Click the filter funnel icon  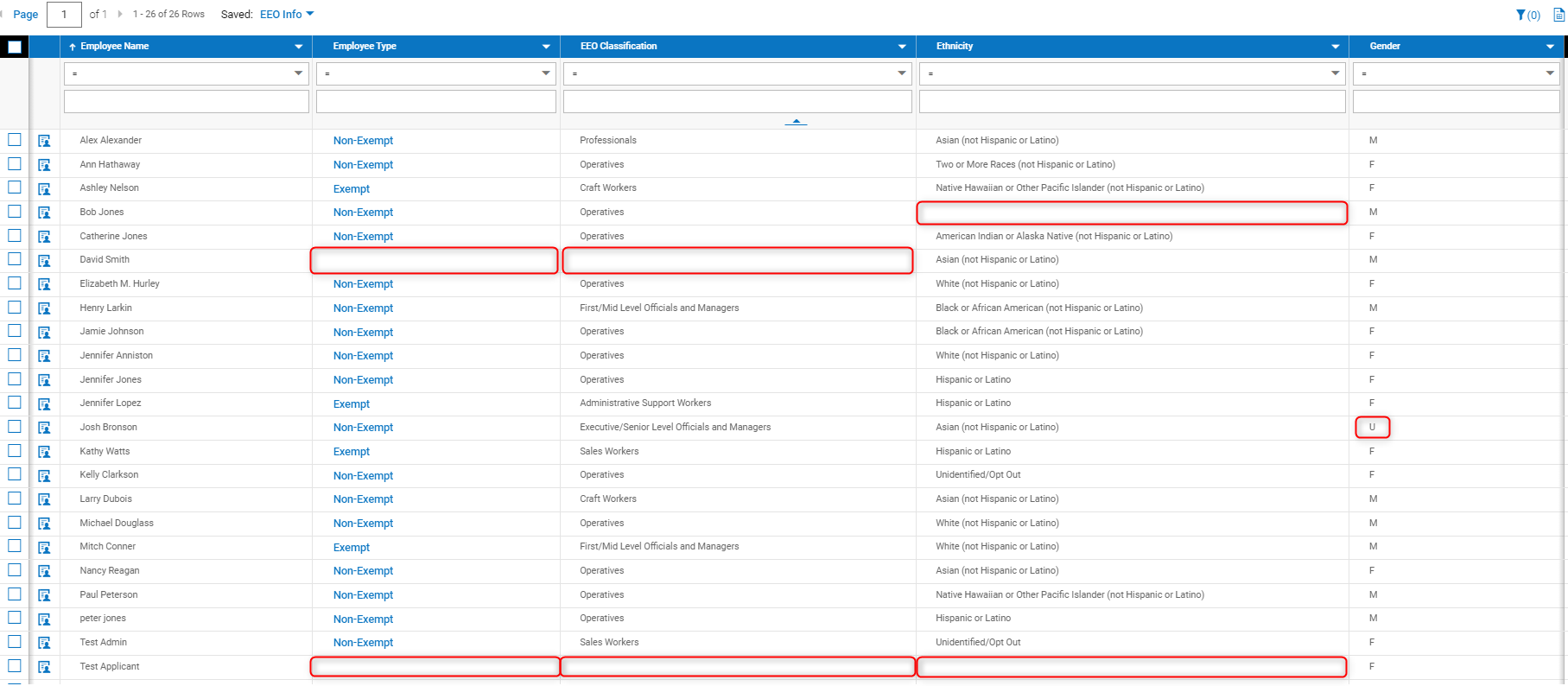pyautogui.click(x=1520, y=15)
